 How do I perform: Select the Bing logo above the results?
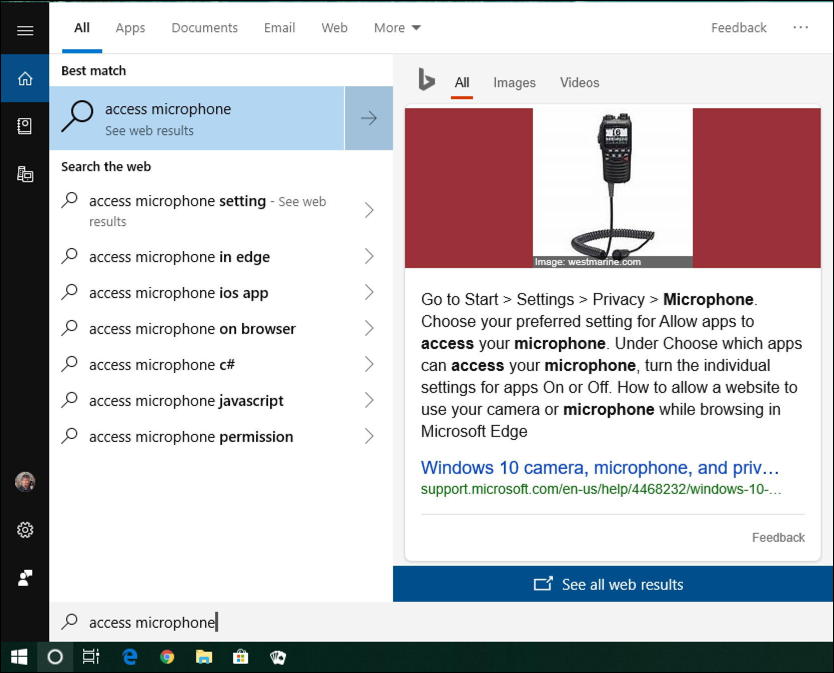point(427,81)
